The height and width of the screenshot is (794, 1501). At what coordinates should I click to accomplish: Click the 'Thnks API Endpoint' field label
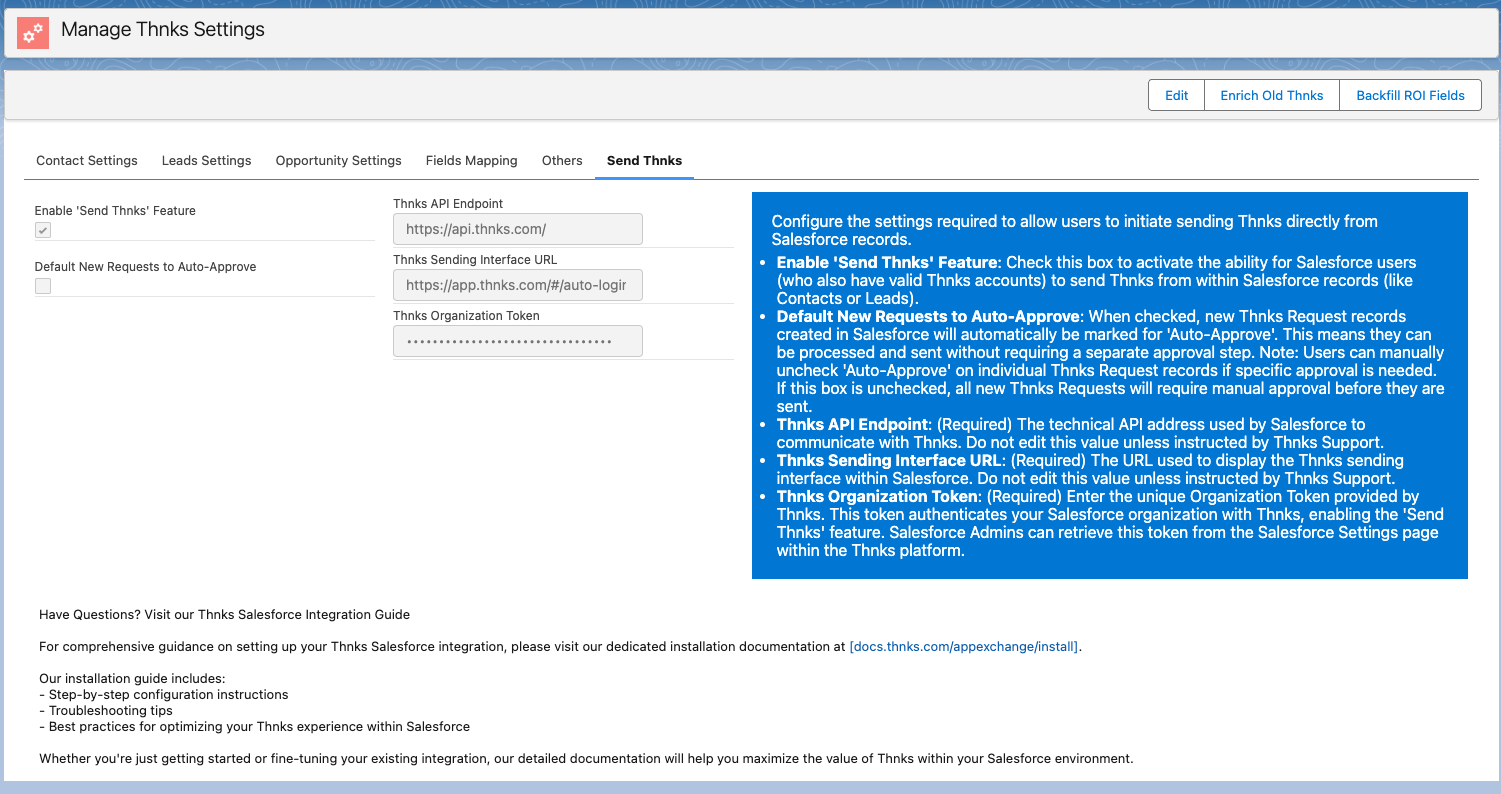448,204
